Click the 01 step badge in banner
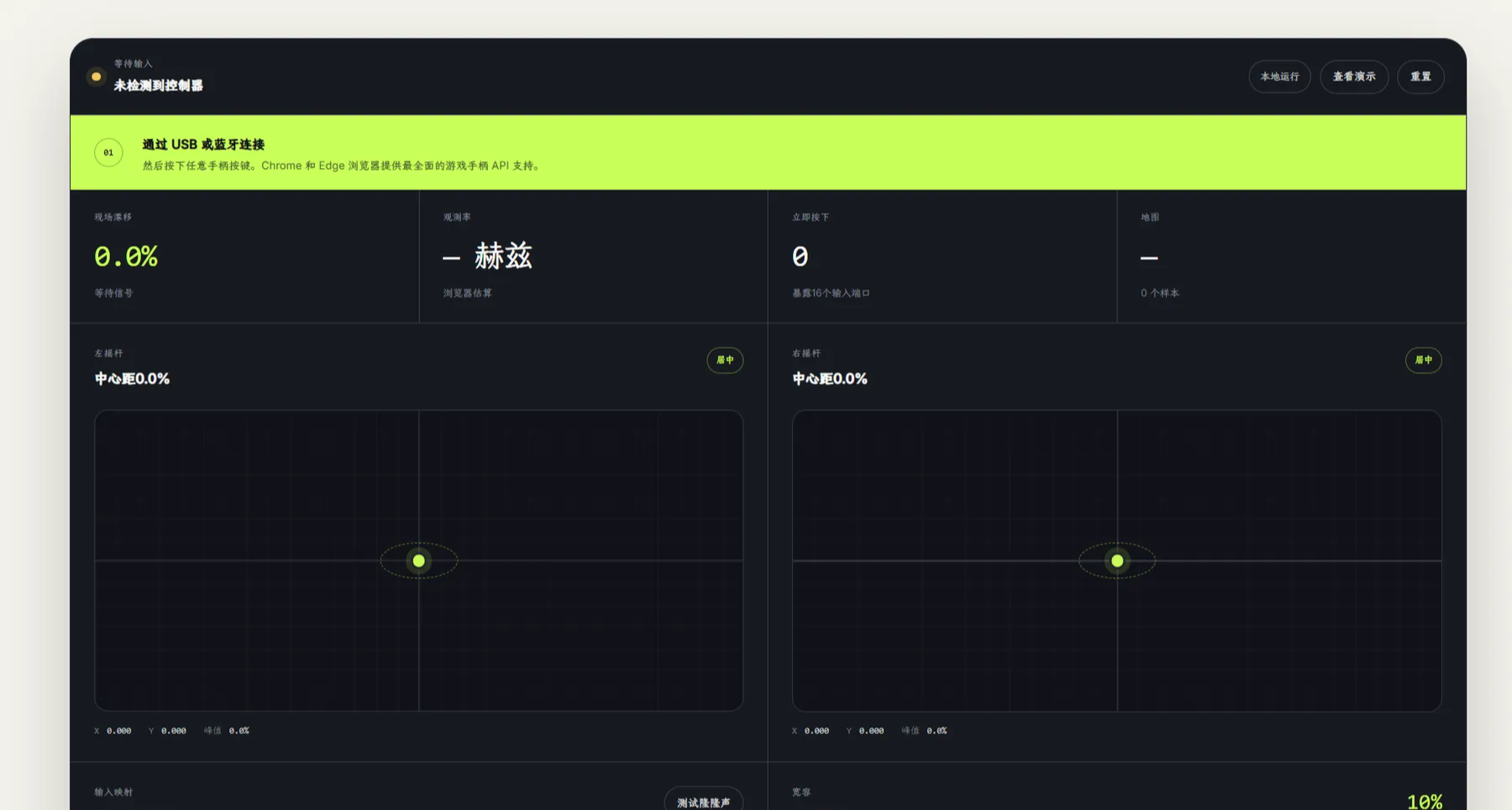This screenshot has height=810, width=1512. click(108, 152)
